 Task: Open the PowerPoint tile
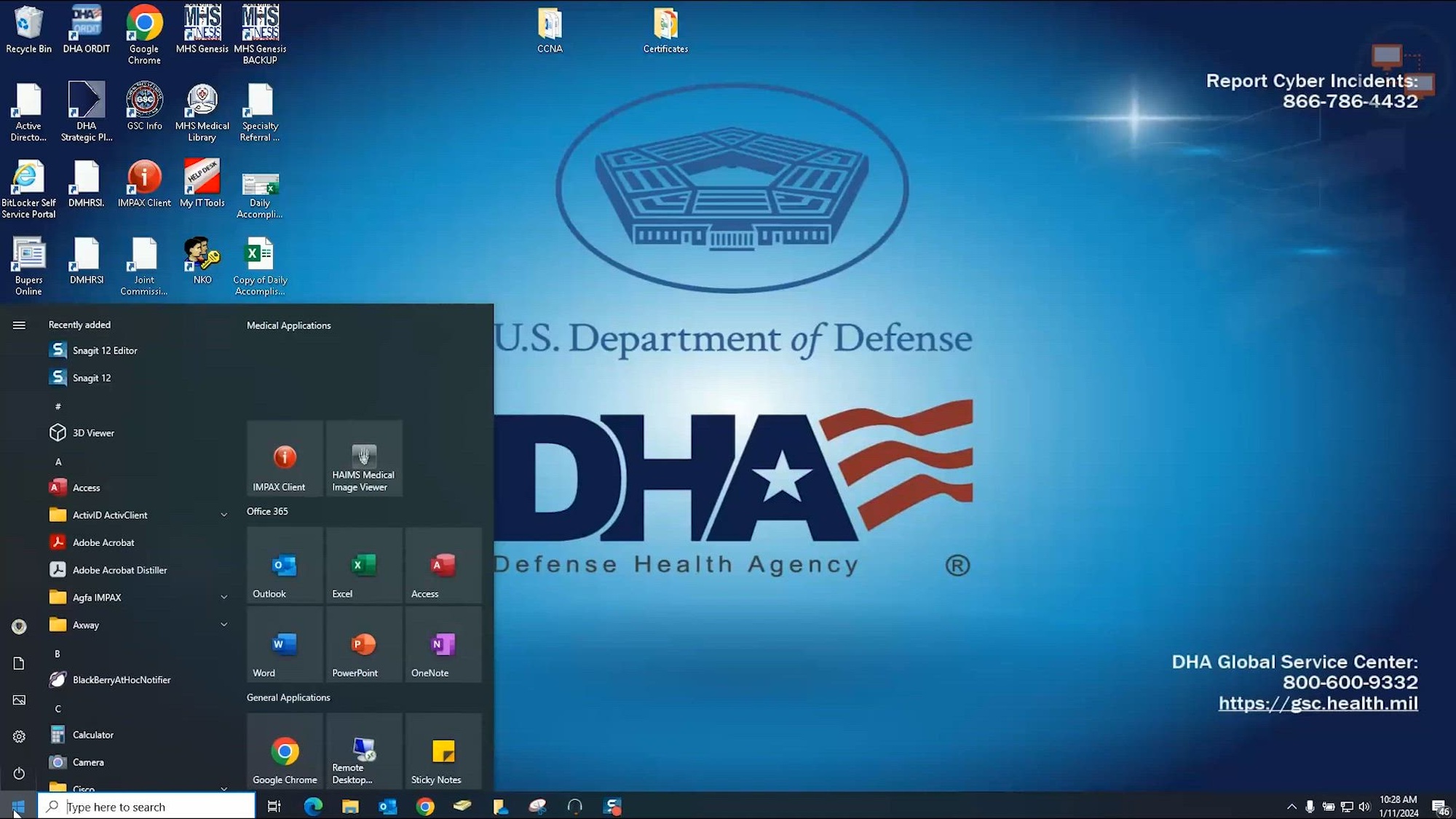pyautogui.click(x=364, y=645)
